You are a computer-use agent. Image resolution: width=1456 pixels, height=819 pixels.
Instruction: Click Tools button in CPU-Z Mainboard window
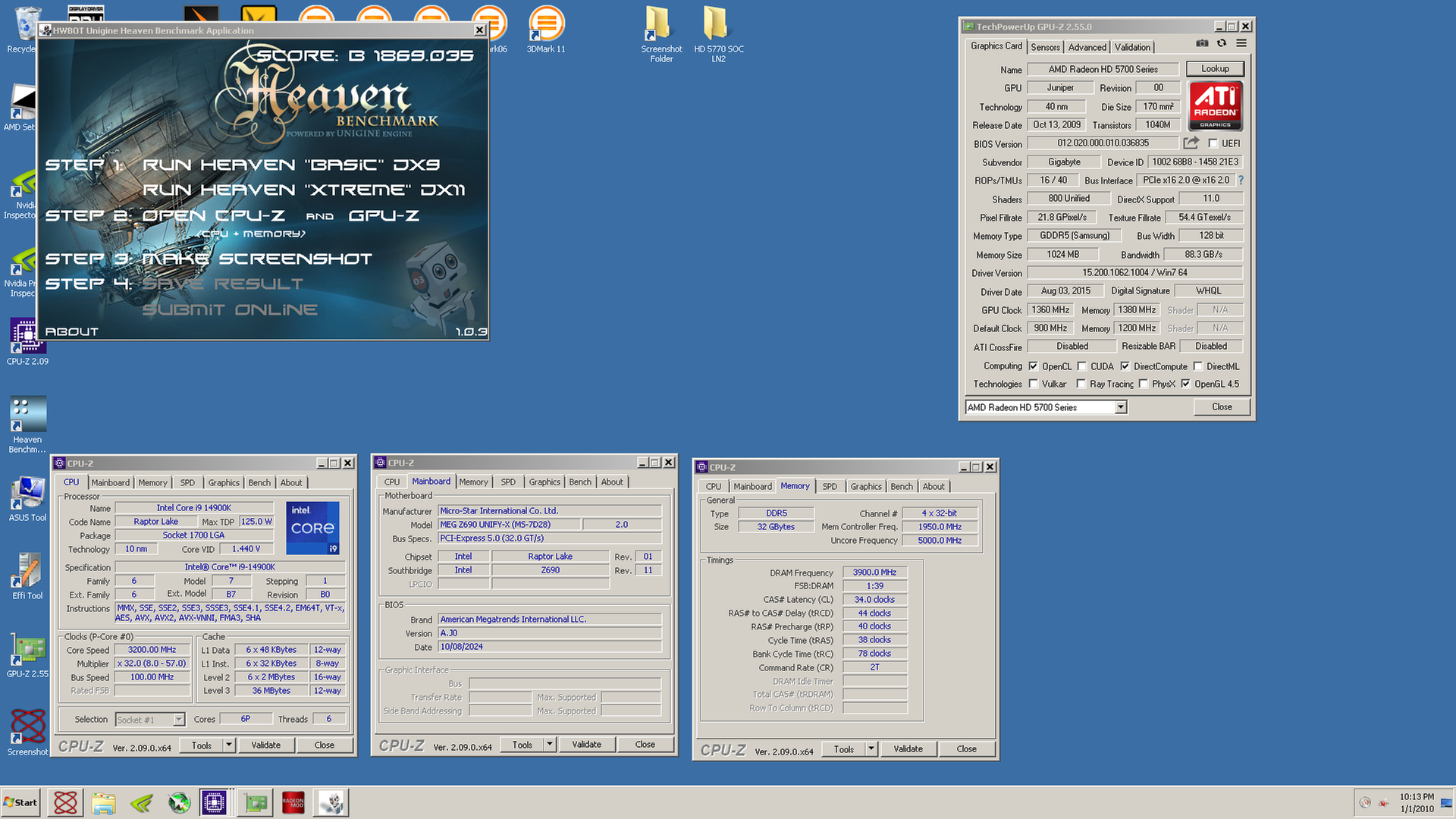click(522, 745)
